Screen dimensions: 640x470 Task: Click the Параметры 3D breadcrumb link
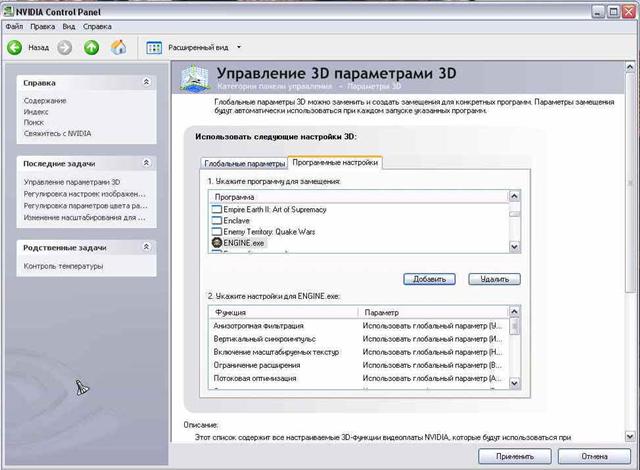[374, 86]
